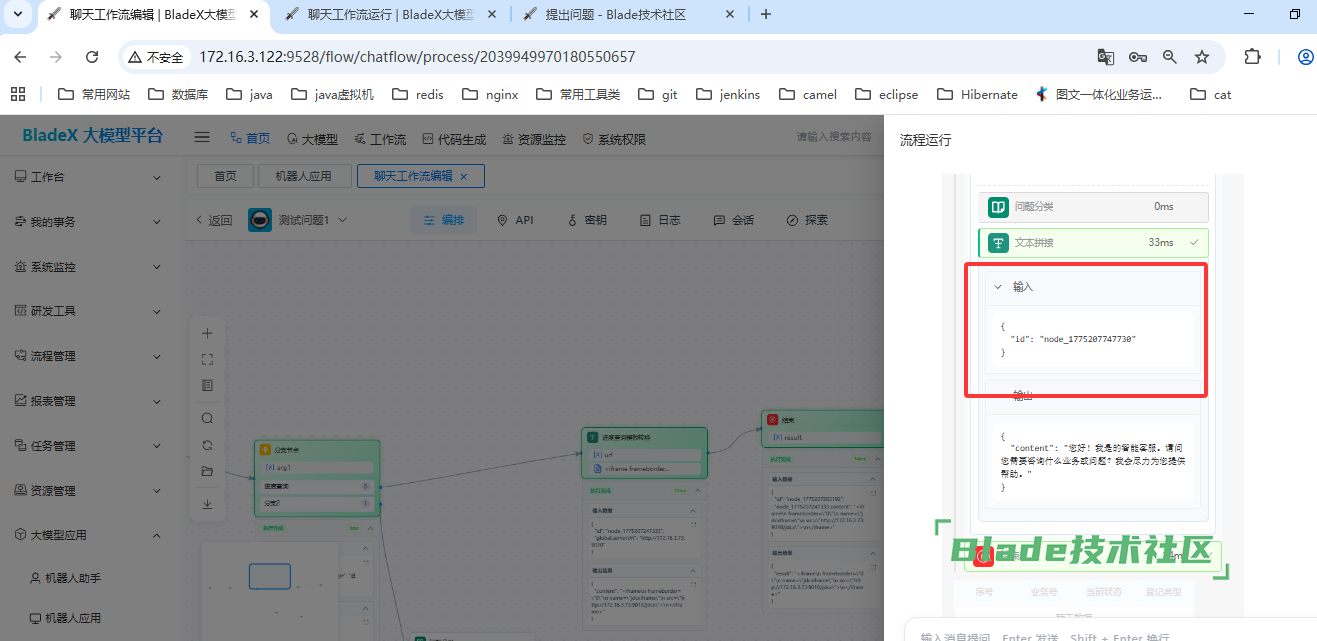
Task: Click the hamburger menu collapse icon
Action: (x=202, y=138)
